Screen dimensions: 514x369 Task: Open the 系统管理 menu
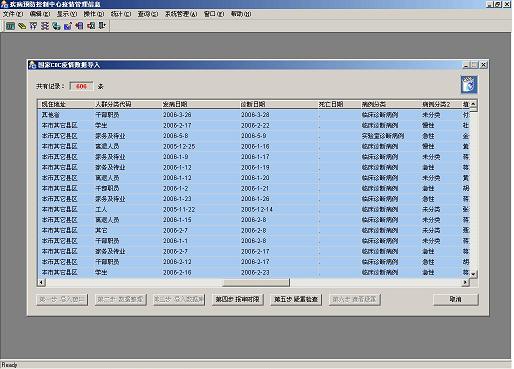(181, 14)
